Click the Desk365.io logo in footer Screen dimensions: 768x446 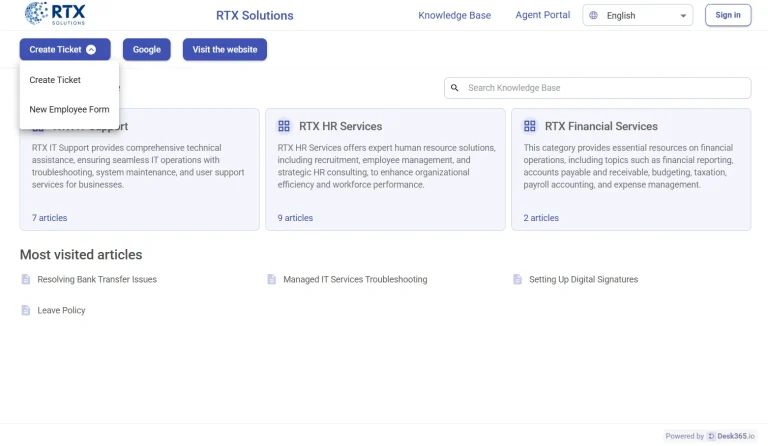click(731, 436)
